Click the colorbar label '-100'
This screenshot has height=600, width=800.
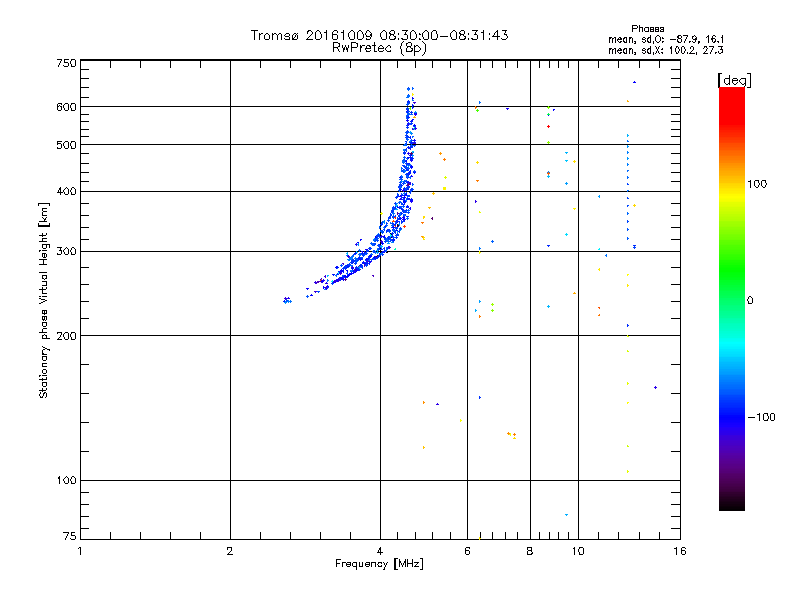click(761, 417)
